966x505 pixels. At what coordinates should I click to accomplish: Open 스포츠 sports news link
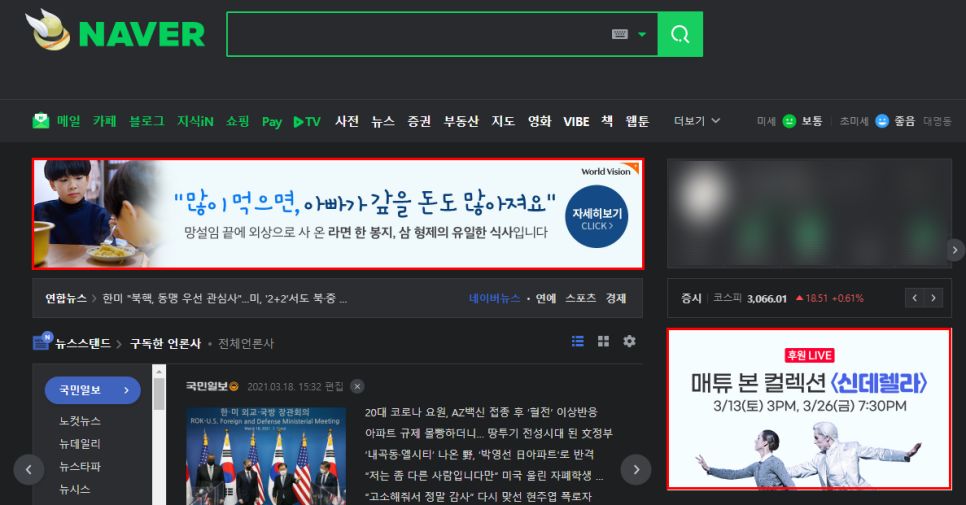[x=580, y=298]
